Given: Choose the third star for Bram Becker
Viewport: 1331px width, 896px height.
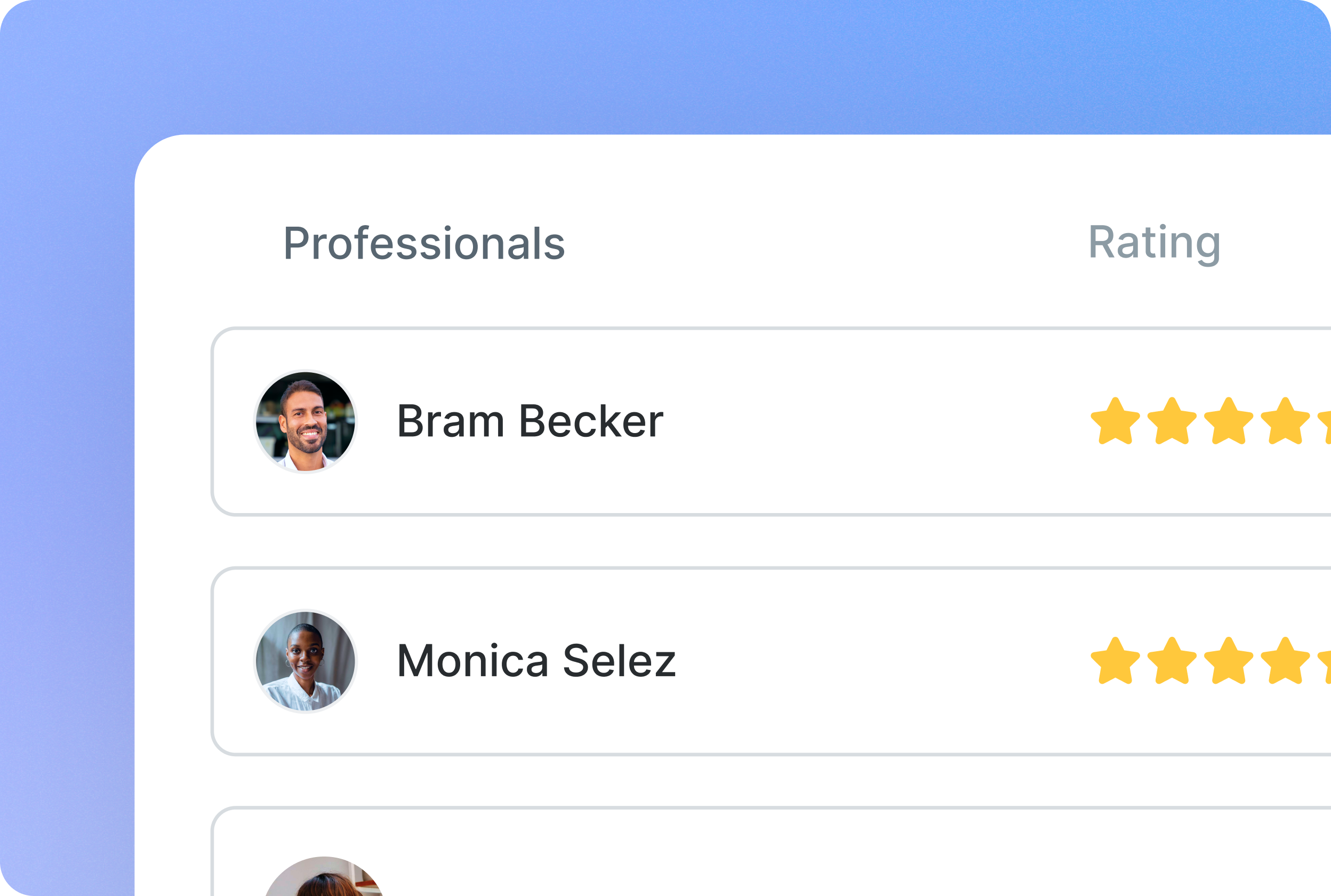Looking at the screenshot, I should point(1229,421).
